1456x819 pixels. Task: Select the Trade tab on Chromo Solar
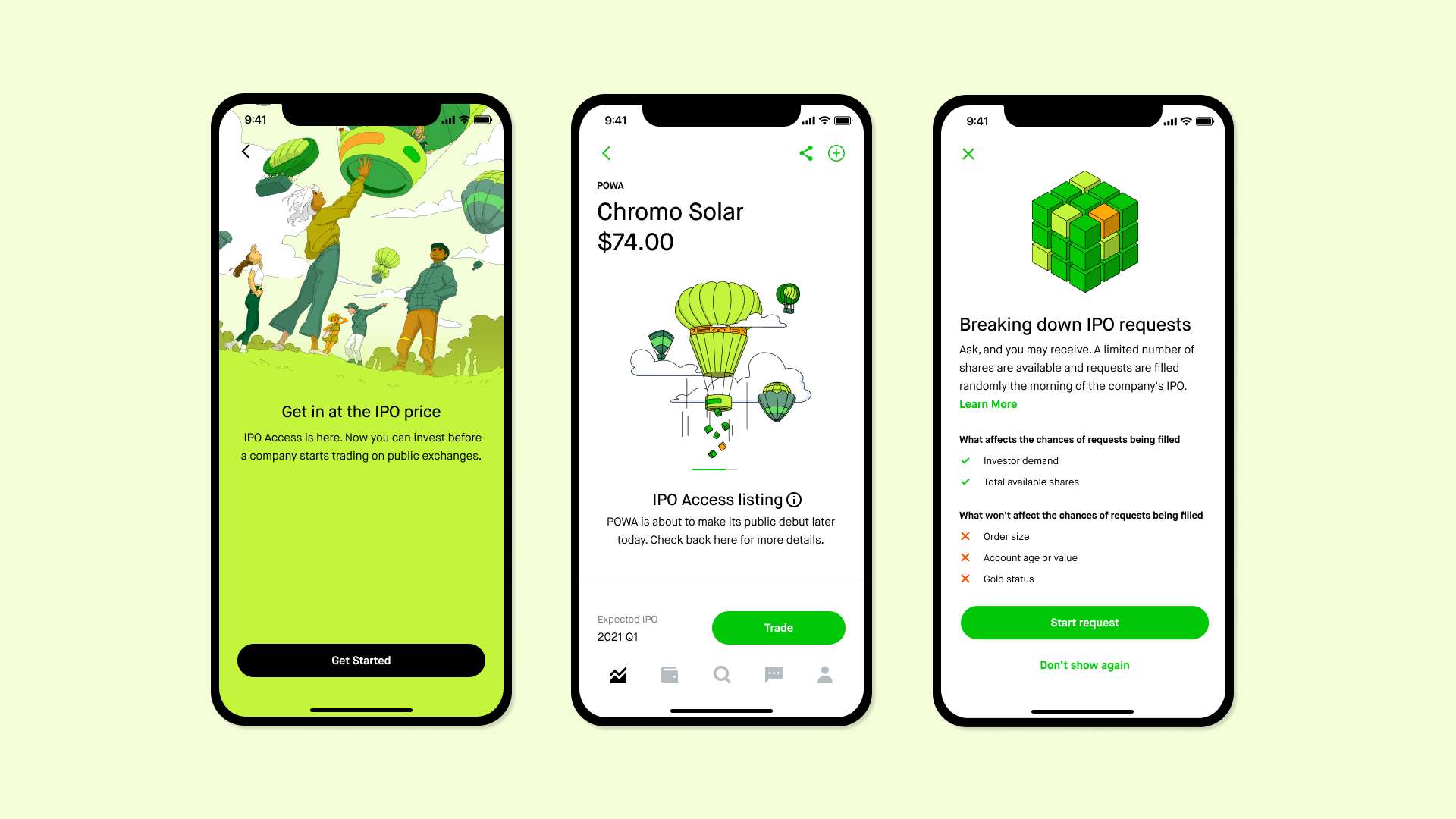(778, 627)
